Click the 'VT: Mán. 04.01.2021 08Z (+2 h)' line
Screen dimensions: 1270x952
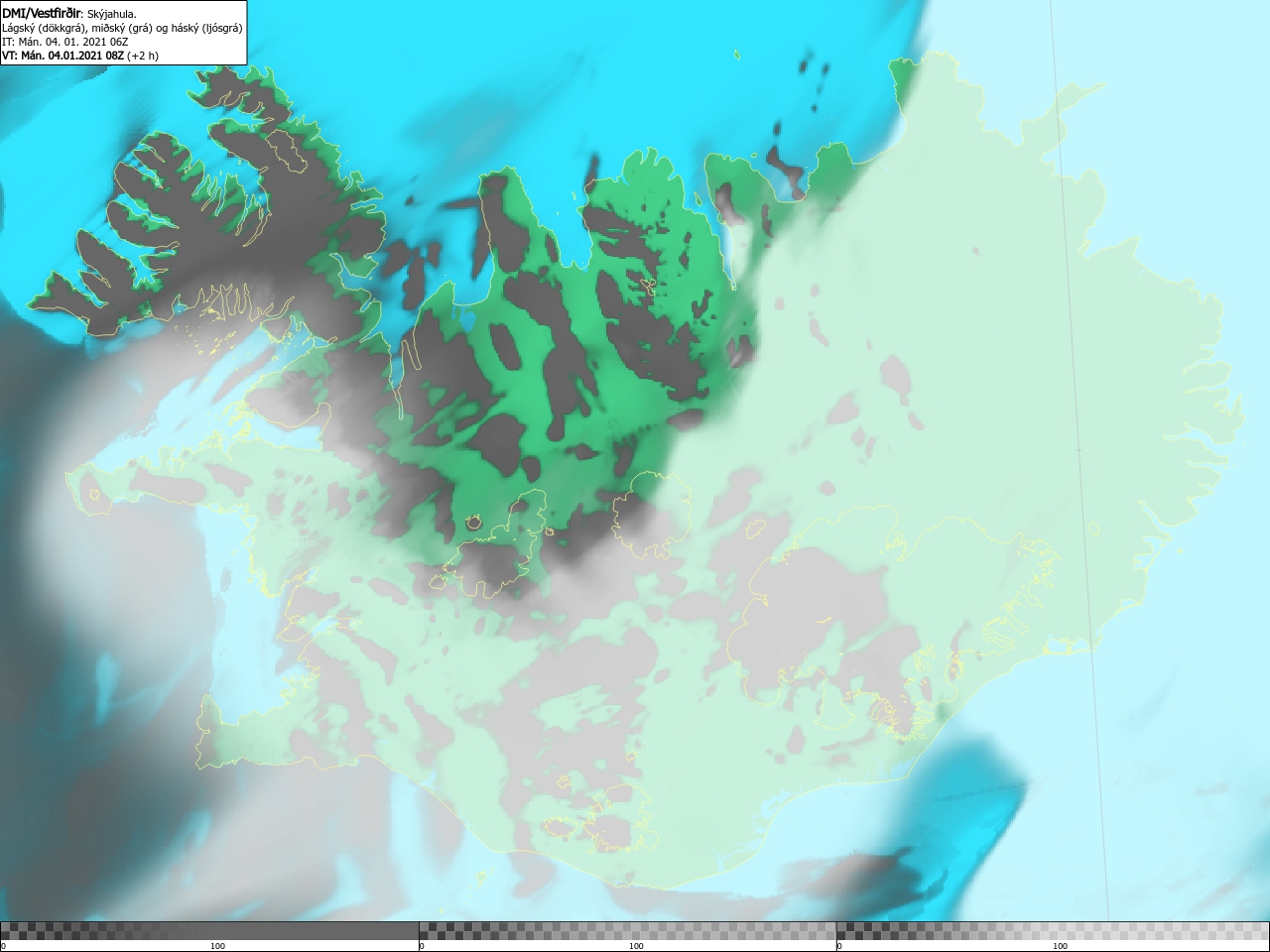[80, 56]
